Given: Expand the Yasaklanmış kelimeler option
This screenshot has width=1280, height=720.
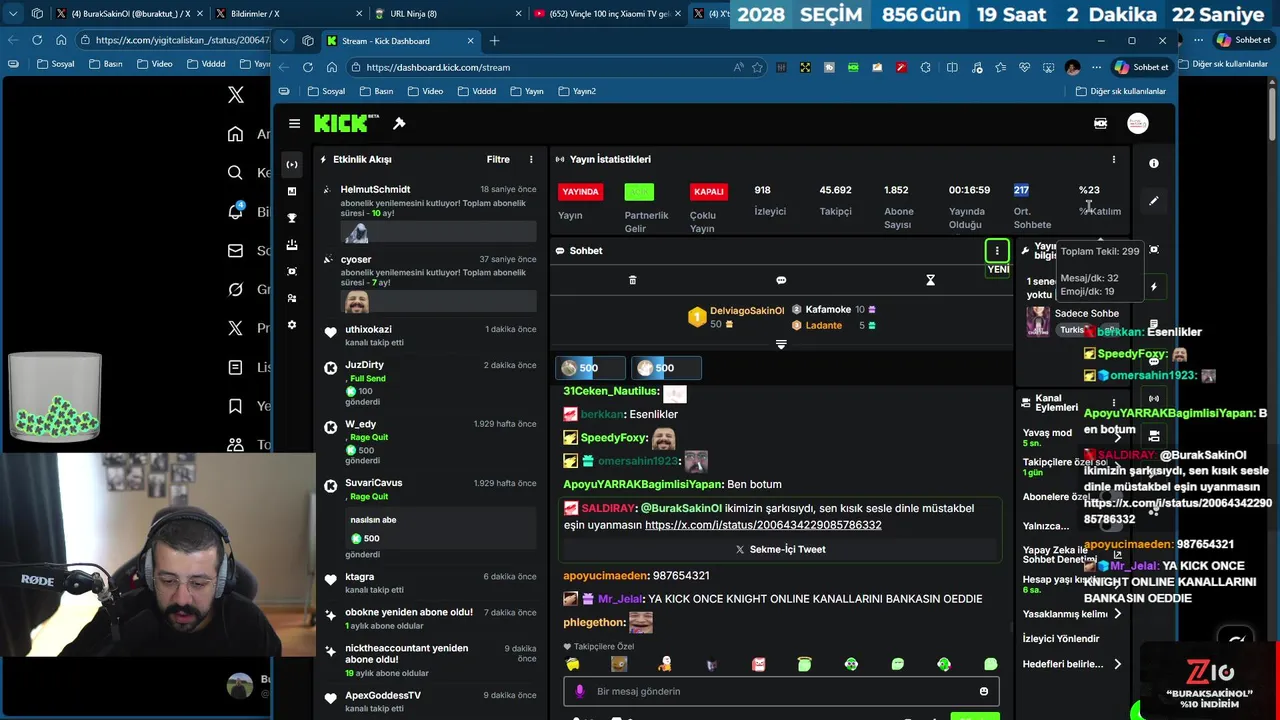Looking at the screenshot, I should pyautogui.click(x=1117, y=614).
